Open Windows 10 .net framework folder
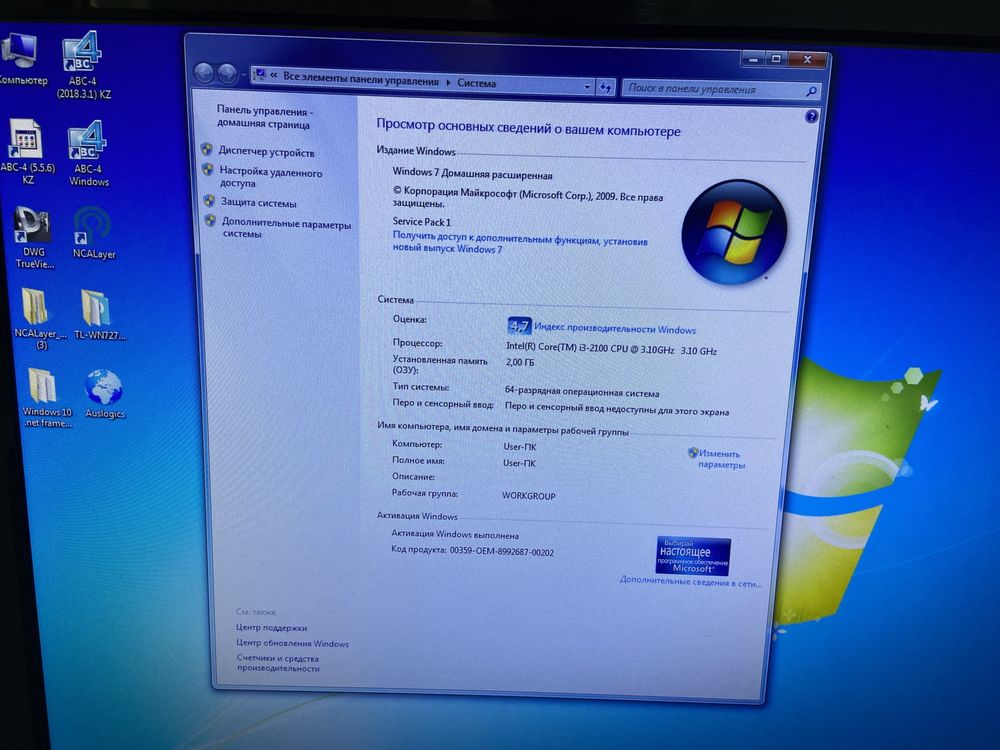Screen dimensions: 1000x750 46,397
